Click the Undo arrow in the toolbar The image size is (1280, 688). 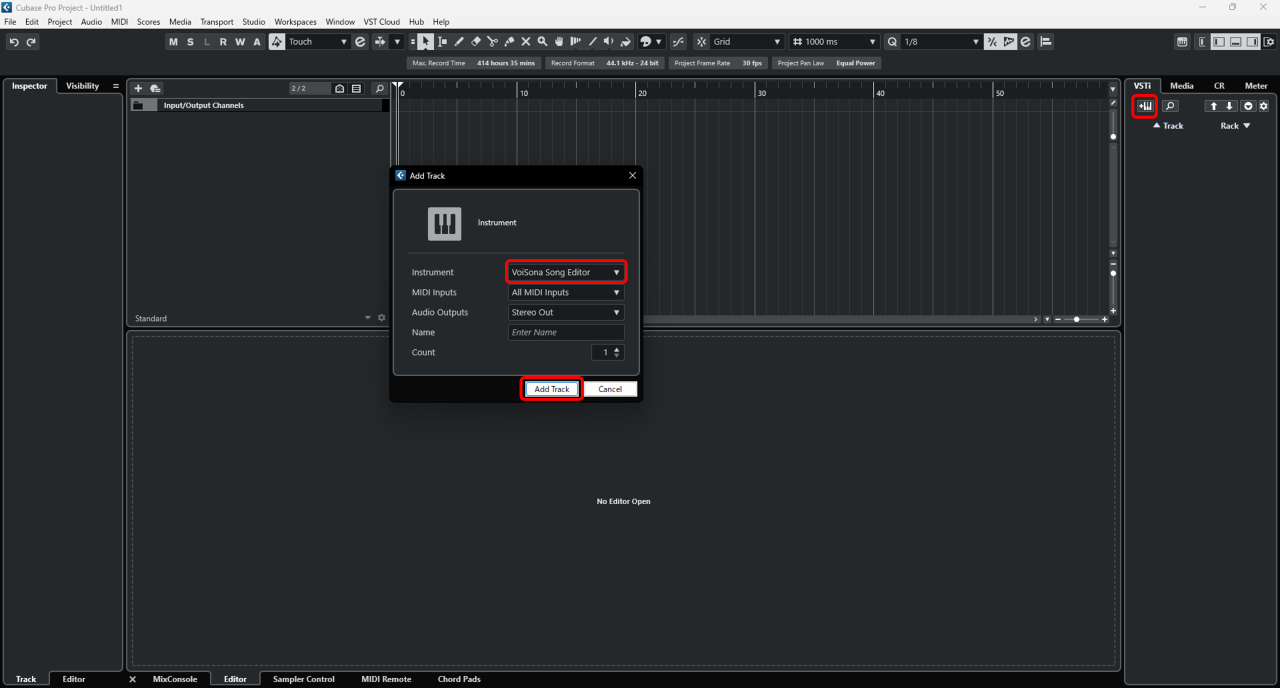click(x=14, y=42)
